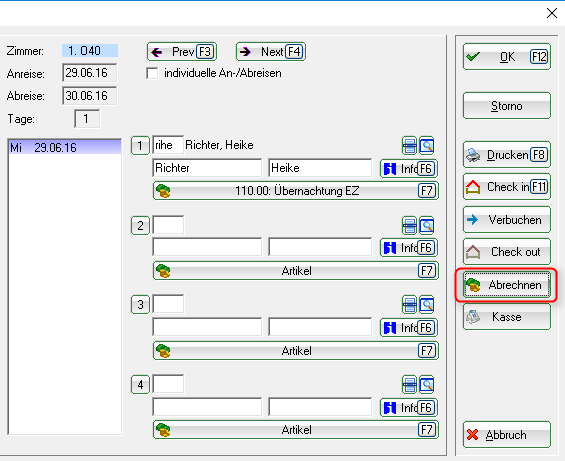Open 110.00 Übernachtung EZ article button

[295, 191]
